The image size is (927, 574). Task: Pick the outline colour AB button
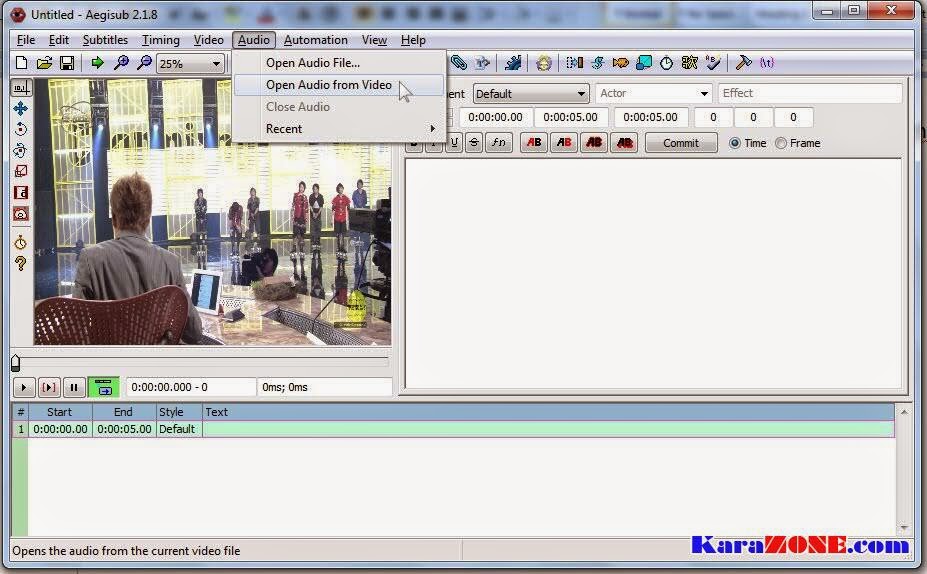pyautogui.click(x=594, y=143)
